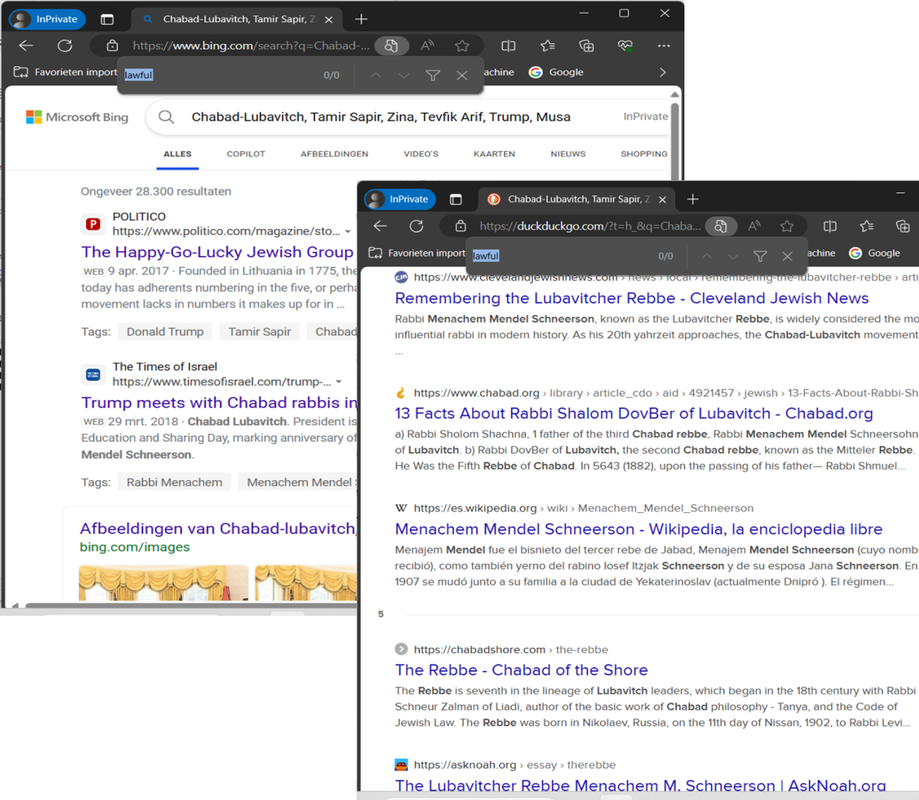Reload the Bing search page
Viewport: 919px width, 800px height.
tap(65, 46)
